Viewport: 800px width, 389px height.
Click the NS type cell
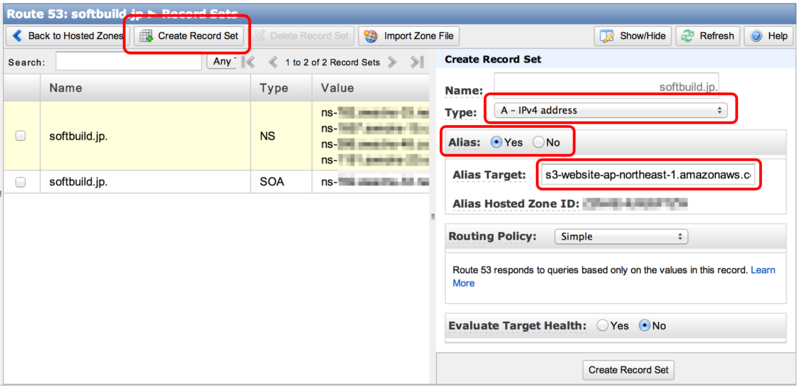[x=281, y=136]
